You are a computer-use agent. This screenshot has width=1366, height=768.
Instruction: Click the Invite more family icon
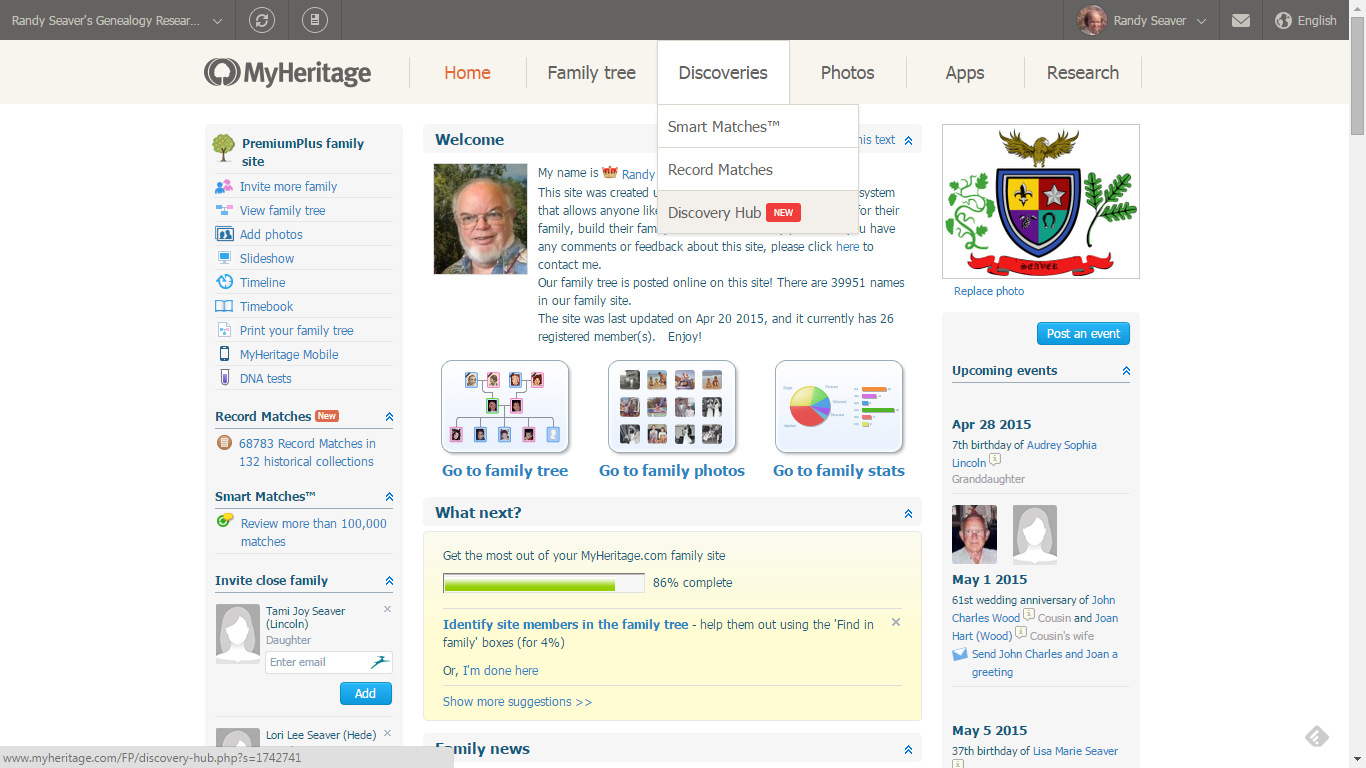(224, 187)
